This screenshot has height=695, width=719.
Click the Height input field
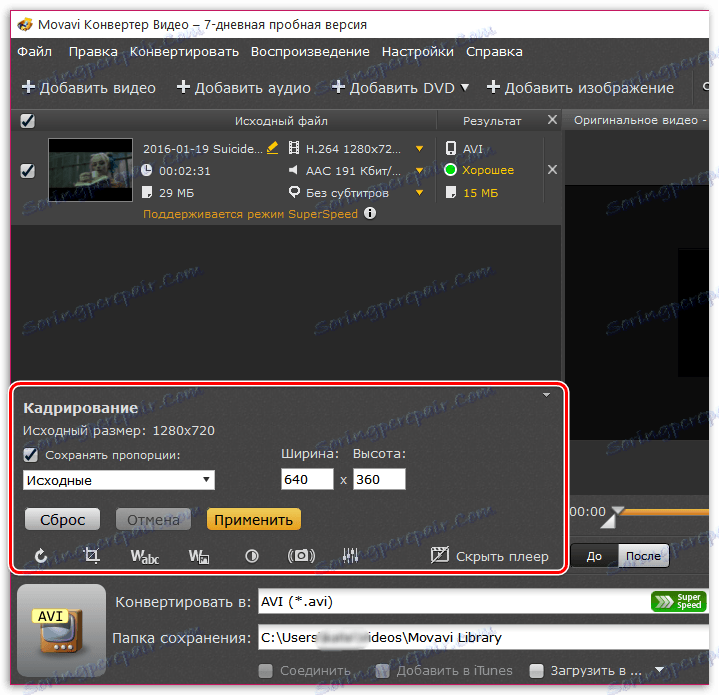(379, 480)
